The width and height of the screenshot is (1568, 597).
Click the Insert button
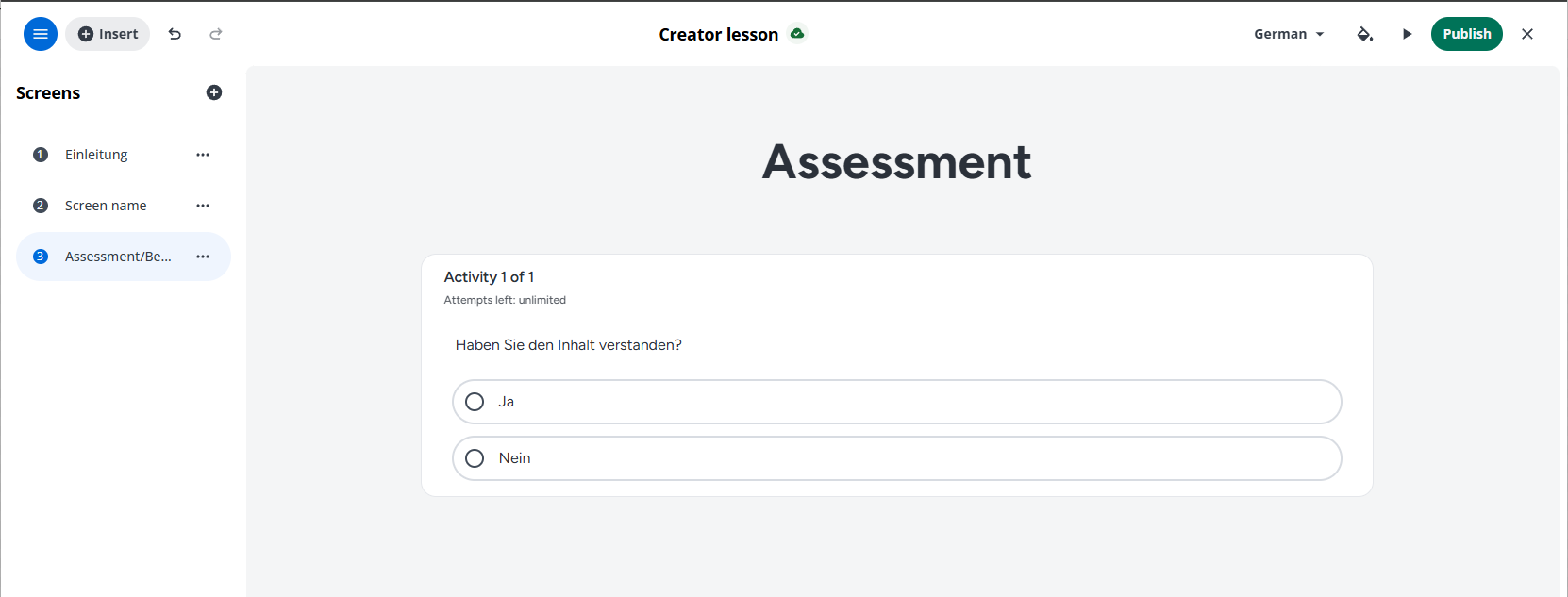(108, 34)
